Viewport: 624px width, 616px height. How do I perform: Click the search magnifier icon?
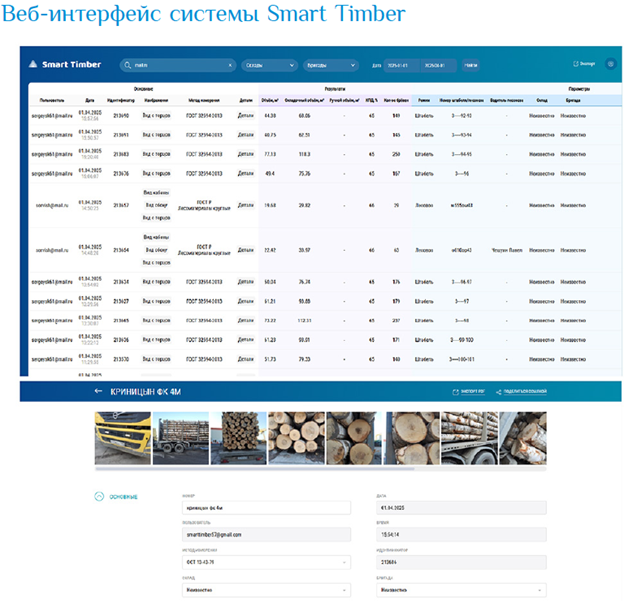coord(126,65)
